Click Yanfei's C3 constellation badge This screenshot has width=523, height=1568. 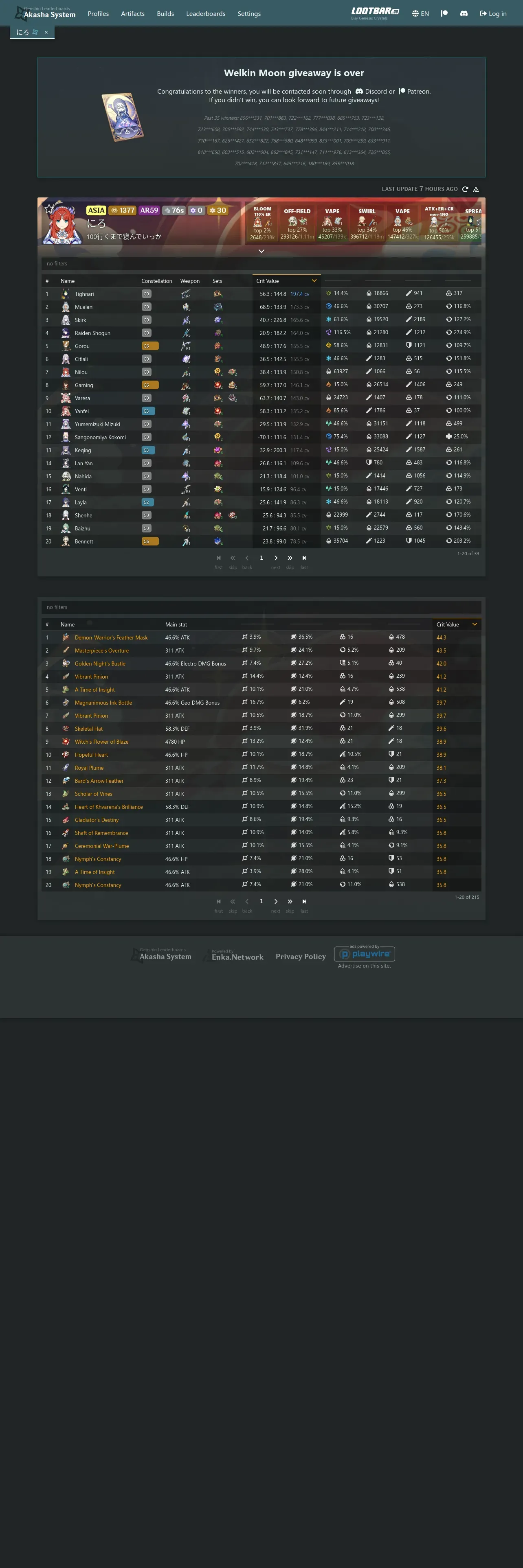(148, 411)
